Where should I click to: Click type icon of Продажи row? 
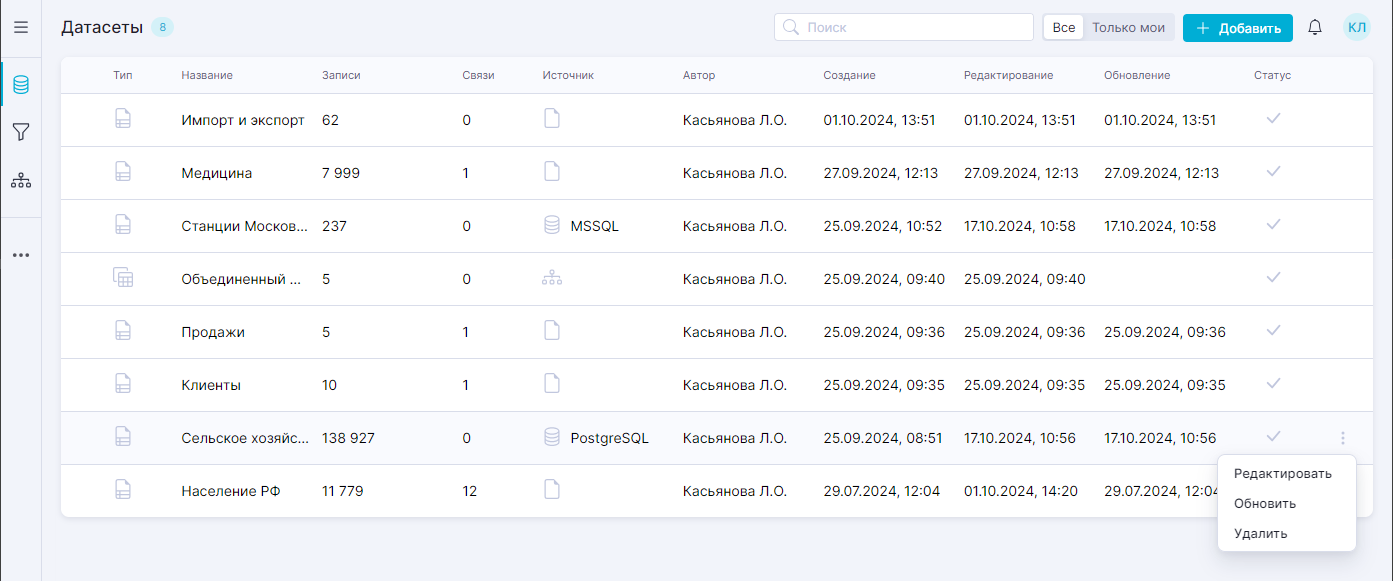122,331
